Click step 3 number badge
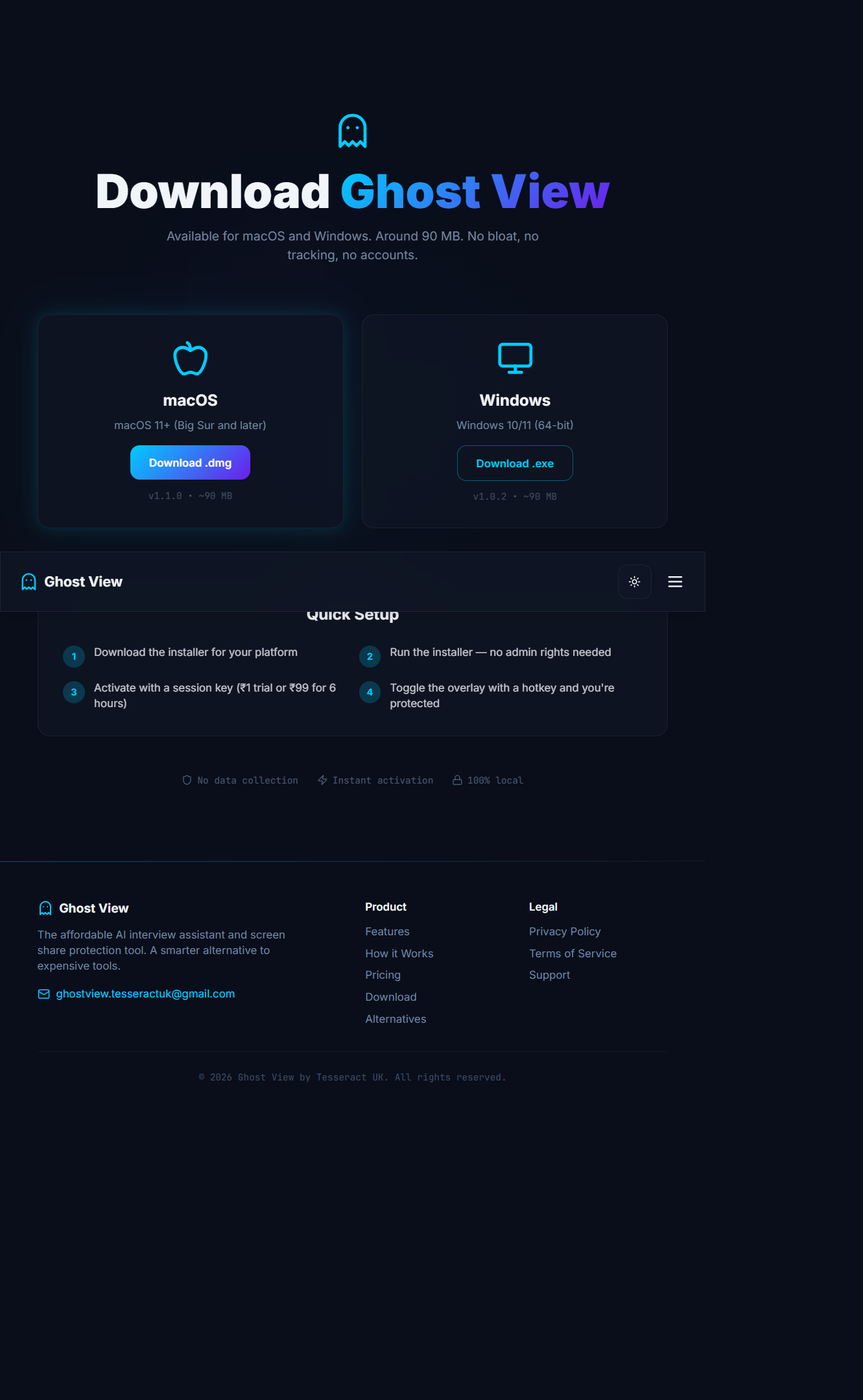The image size is (863, 1400). [x=74, y=692]
